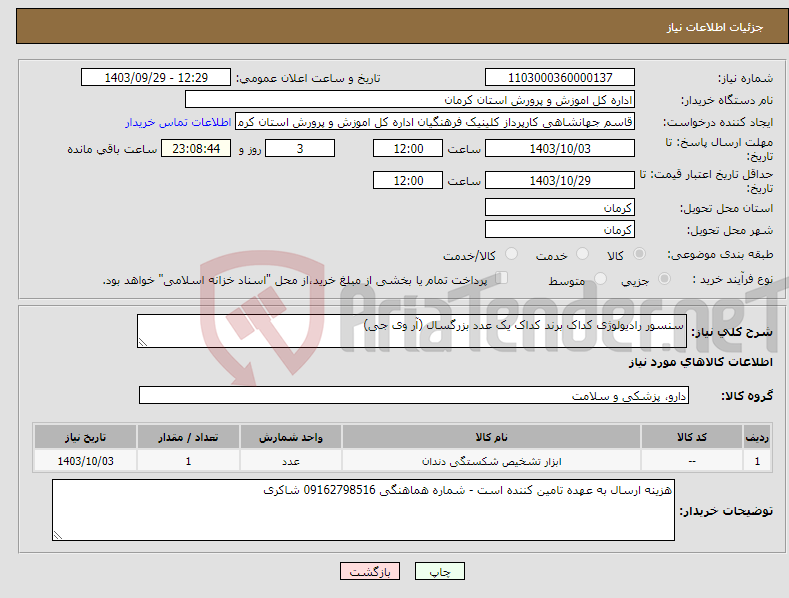The width and height of the screenshot is (789, 598).
Task: Click the announcement date field 1403/09/29 - 12:29
Action: 156,78
